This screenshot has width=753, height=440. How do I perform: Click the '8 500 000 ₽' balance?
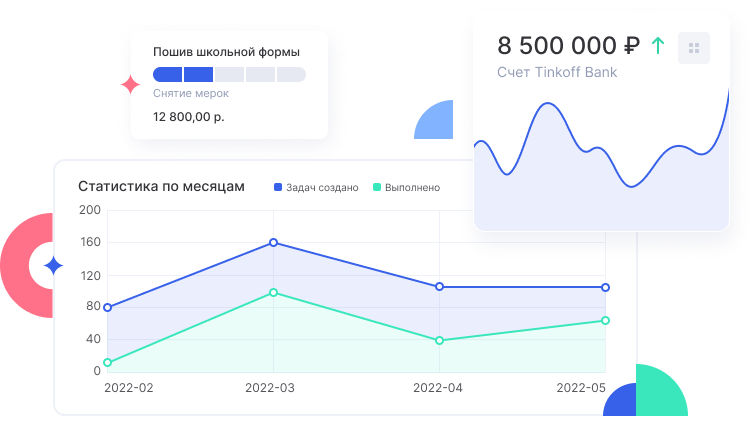click(569, 46)
